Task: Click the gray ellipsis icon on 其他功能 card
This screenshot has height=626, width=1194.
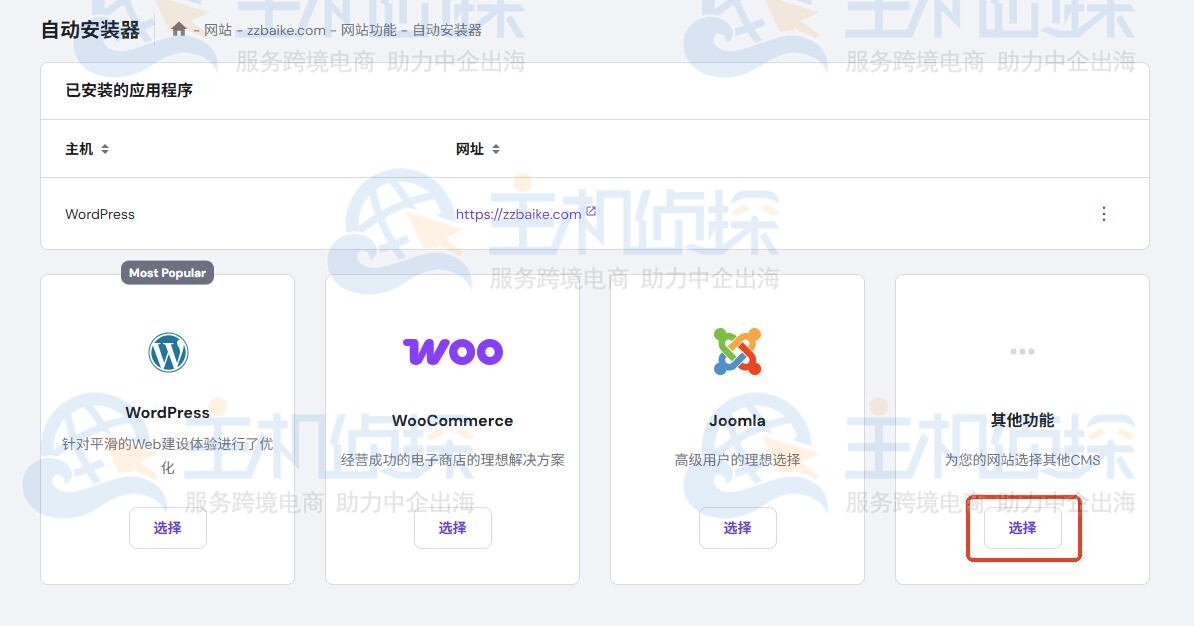Action: 1022,351
